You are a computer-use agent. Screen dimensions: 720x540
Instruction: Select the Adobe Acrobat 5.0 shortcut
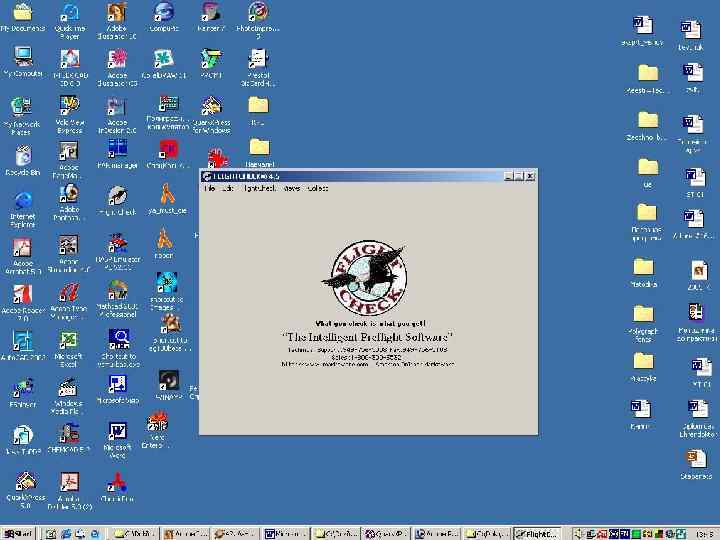22,256
